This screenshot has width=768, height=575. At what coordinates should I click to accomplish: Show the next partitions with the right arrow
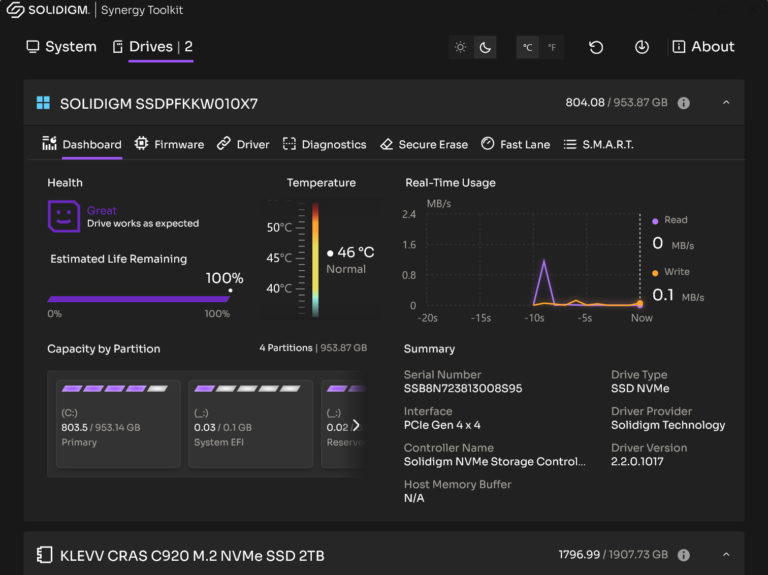coord(356,425)
